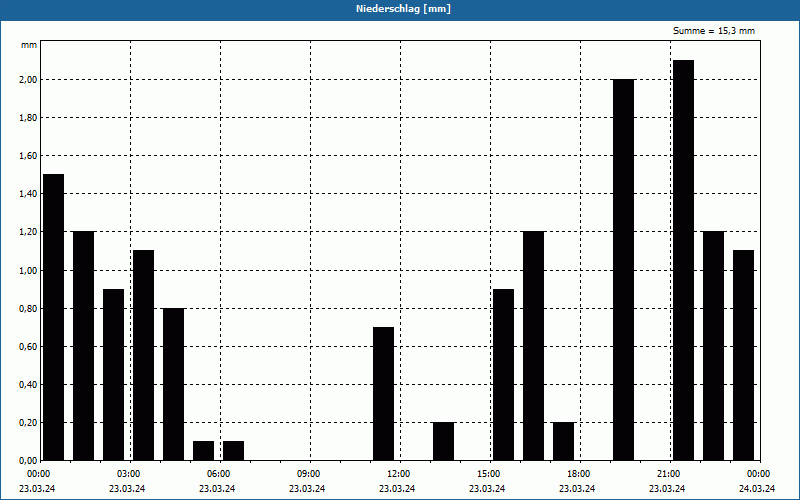This screenshot has height=500, width=800.
Task: Click the 0,00 y-axis label
Action: coord(28,461)
